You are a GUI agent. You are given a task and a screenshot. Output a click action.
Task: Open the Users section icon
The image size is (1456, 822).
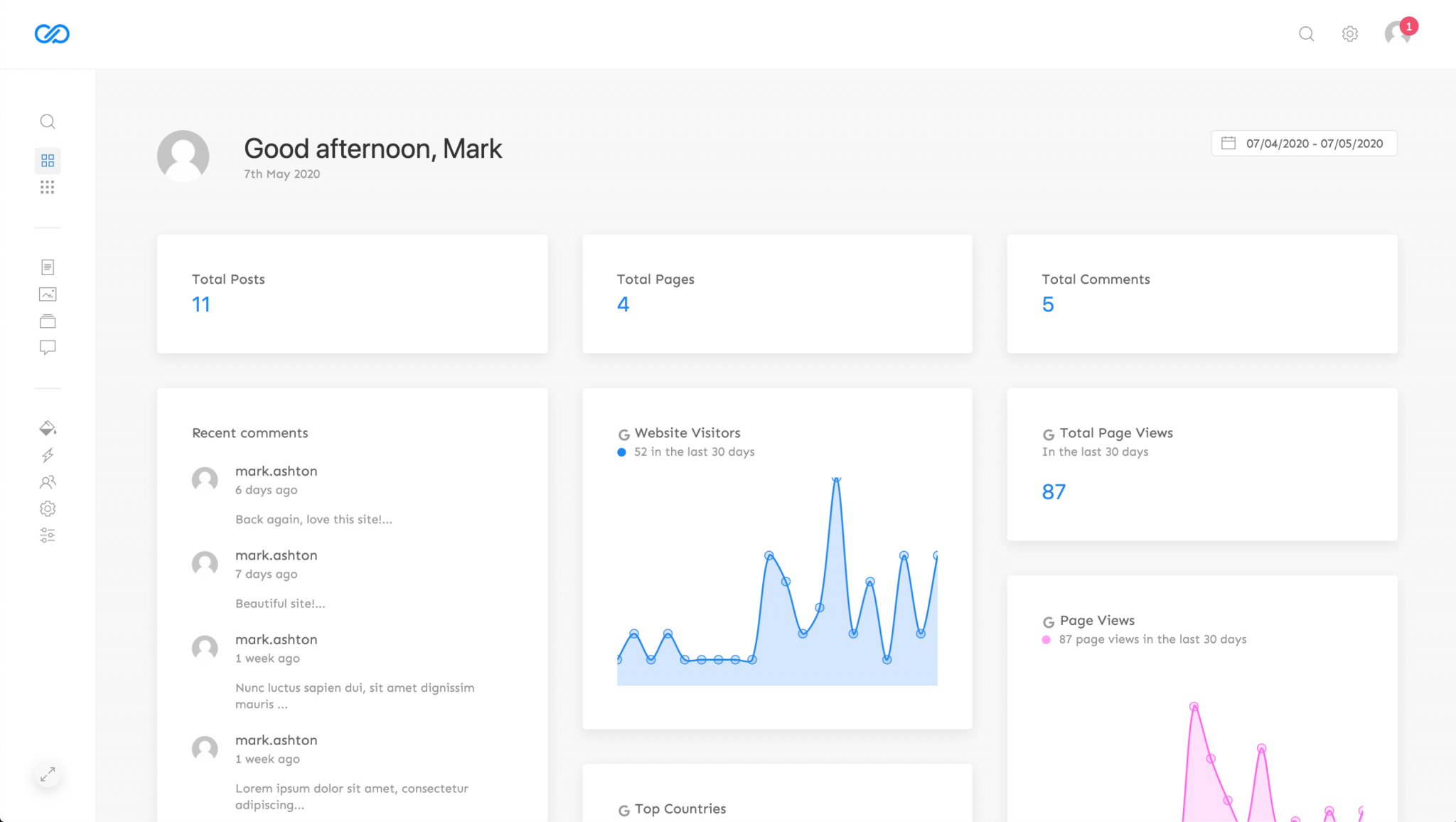click(x=48, y=482)
